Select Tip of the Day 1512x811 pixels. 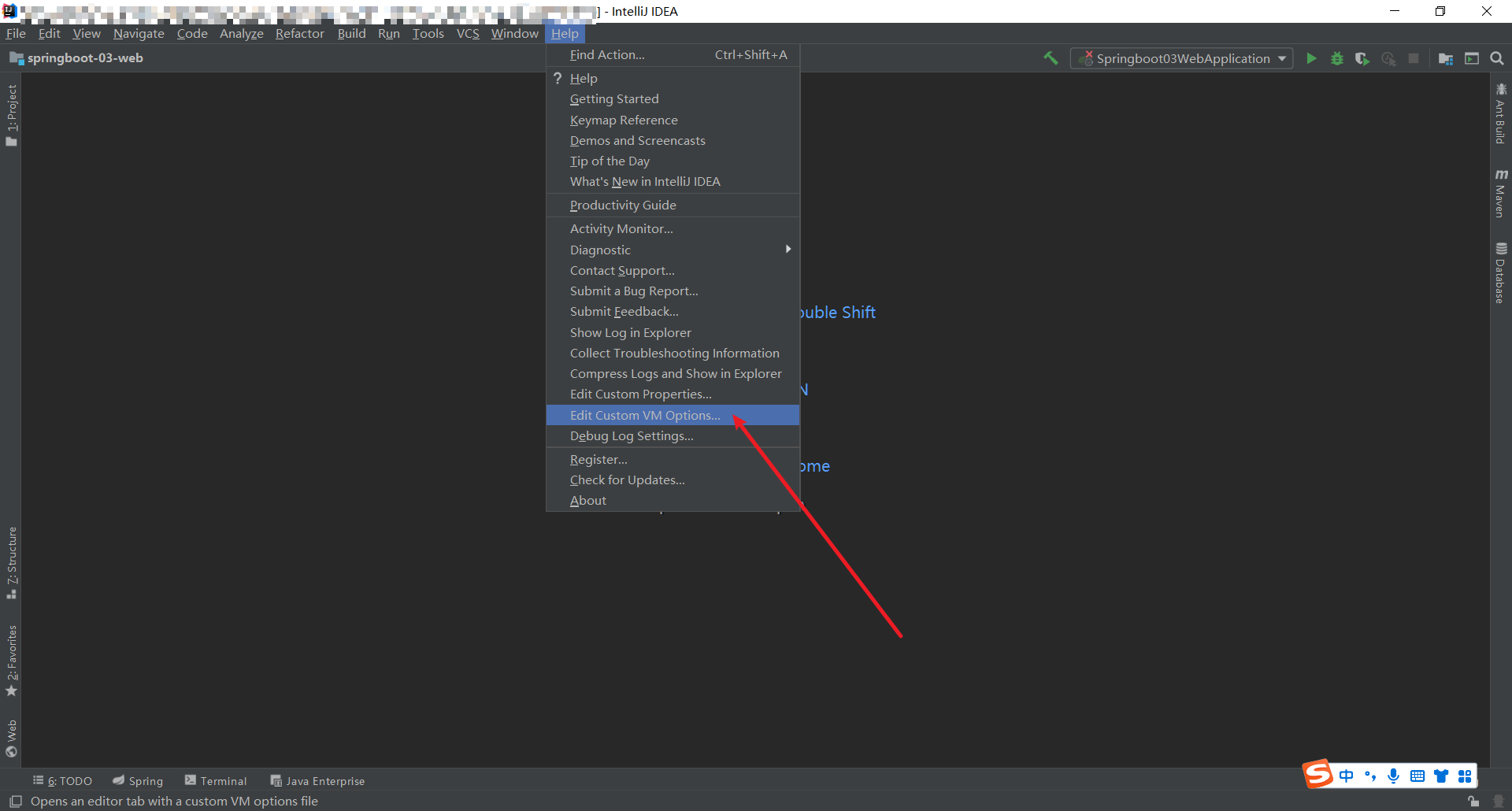tap(673, 161)
